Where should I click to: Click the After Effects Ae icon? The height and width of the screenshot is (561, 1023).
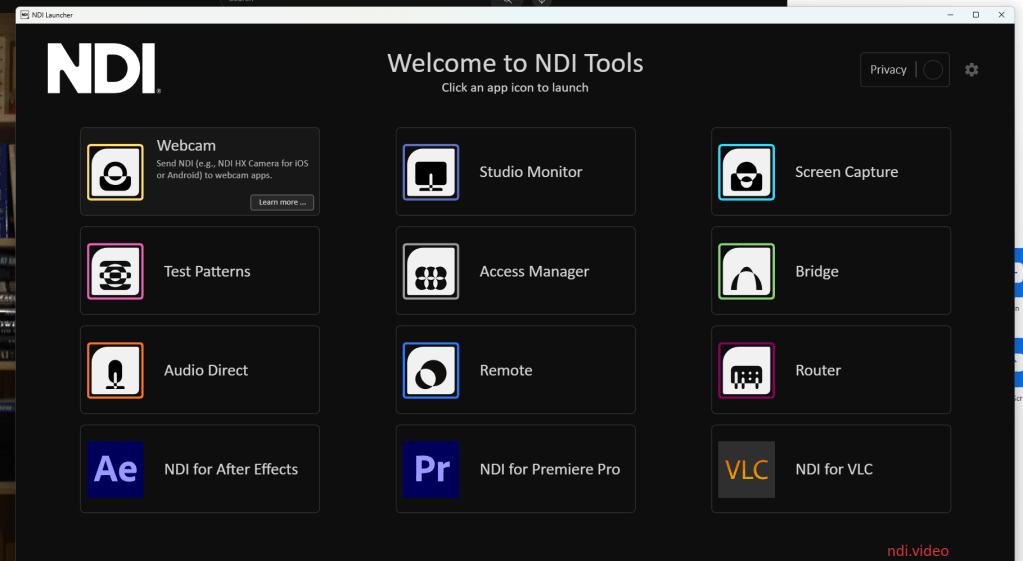[115, 470]
